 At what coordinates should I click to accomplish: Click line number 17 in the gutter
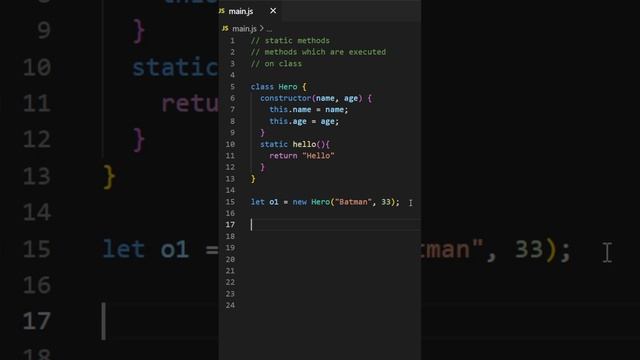click(x=230, y=225)
